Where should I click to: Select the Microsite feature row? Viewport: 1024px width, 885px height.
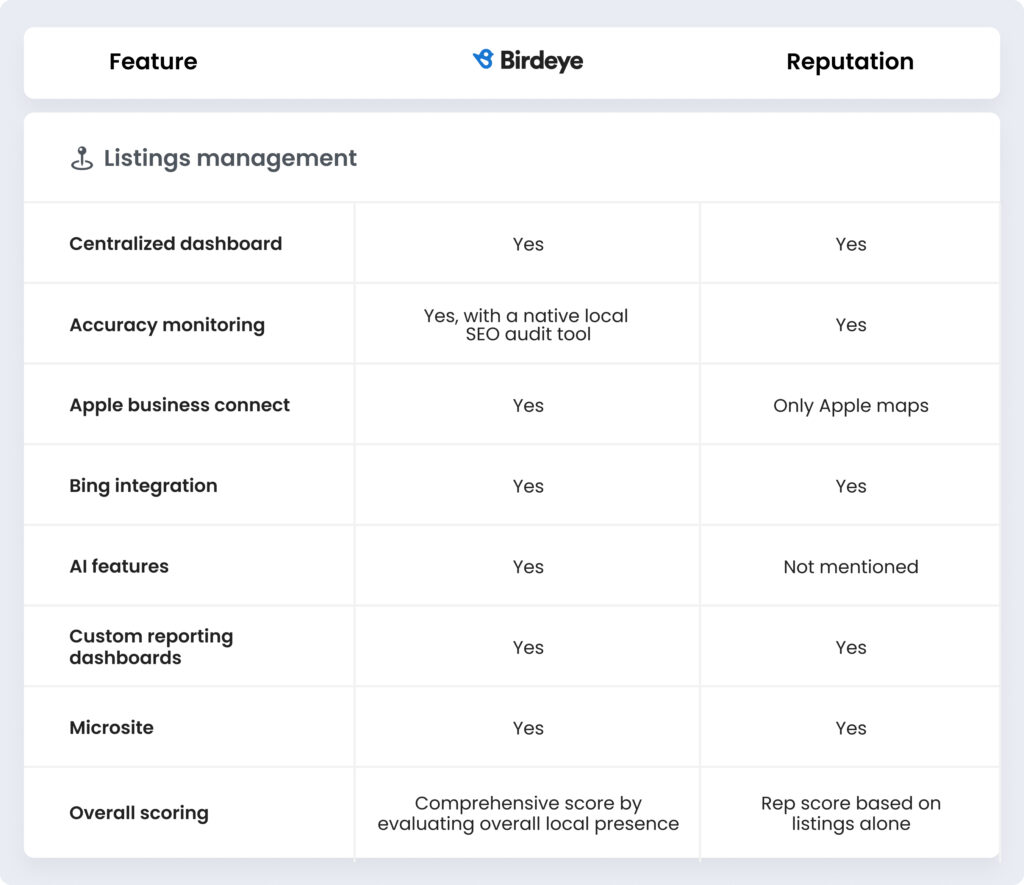click(x=114, y=728)
